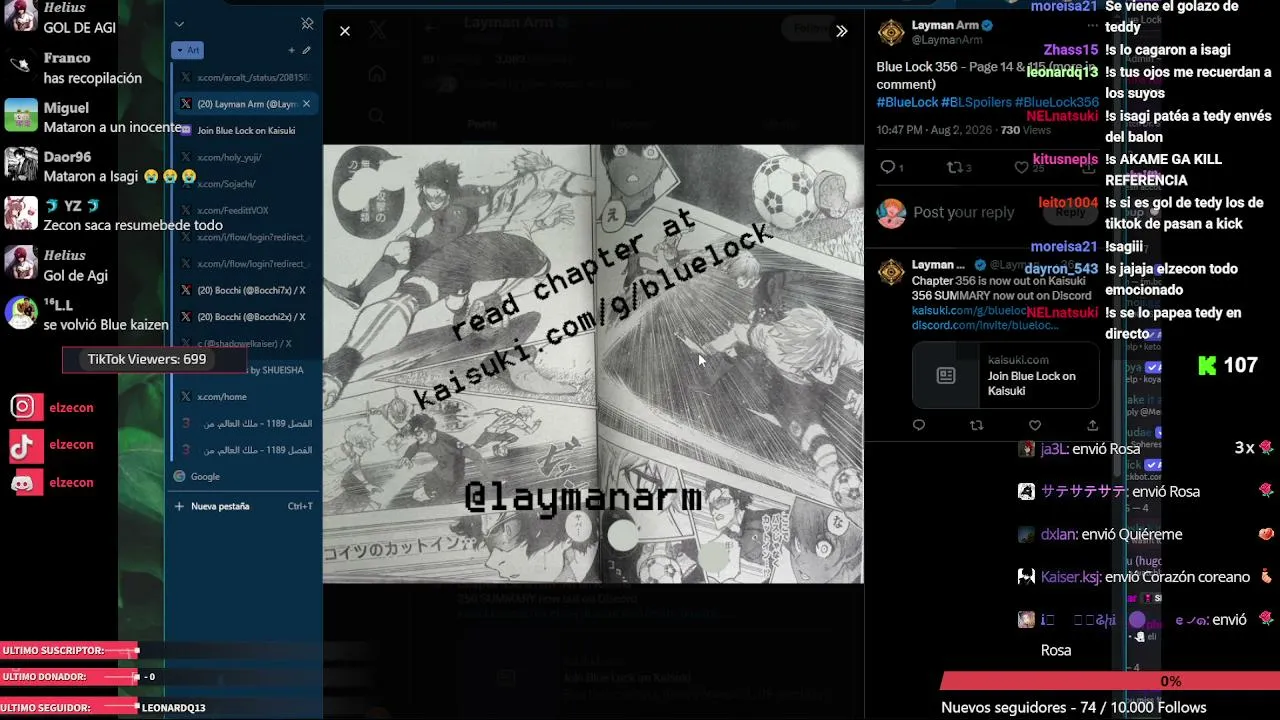Toggle the pin on the vertical tabs sidebar
The width and height of the screenshot is (1280, 720).
tap(307, 24)
